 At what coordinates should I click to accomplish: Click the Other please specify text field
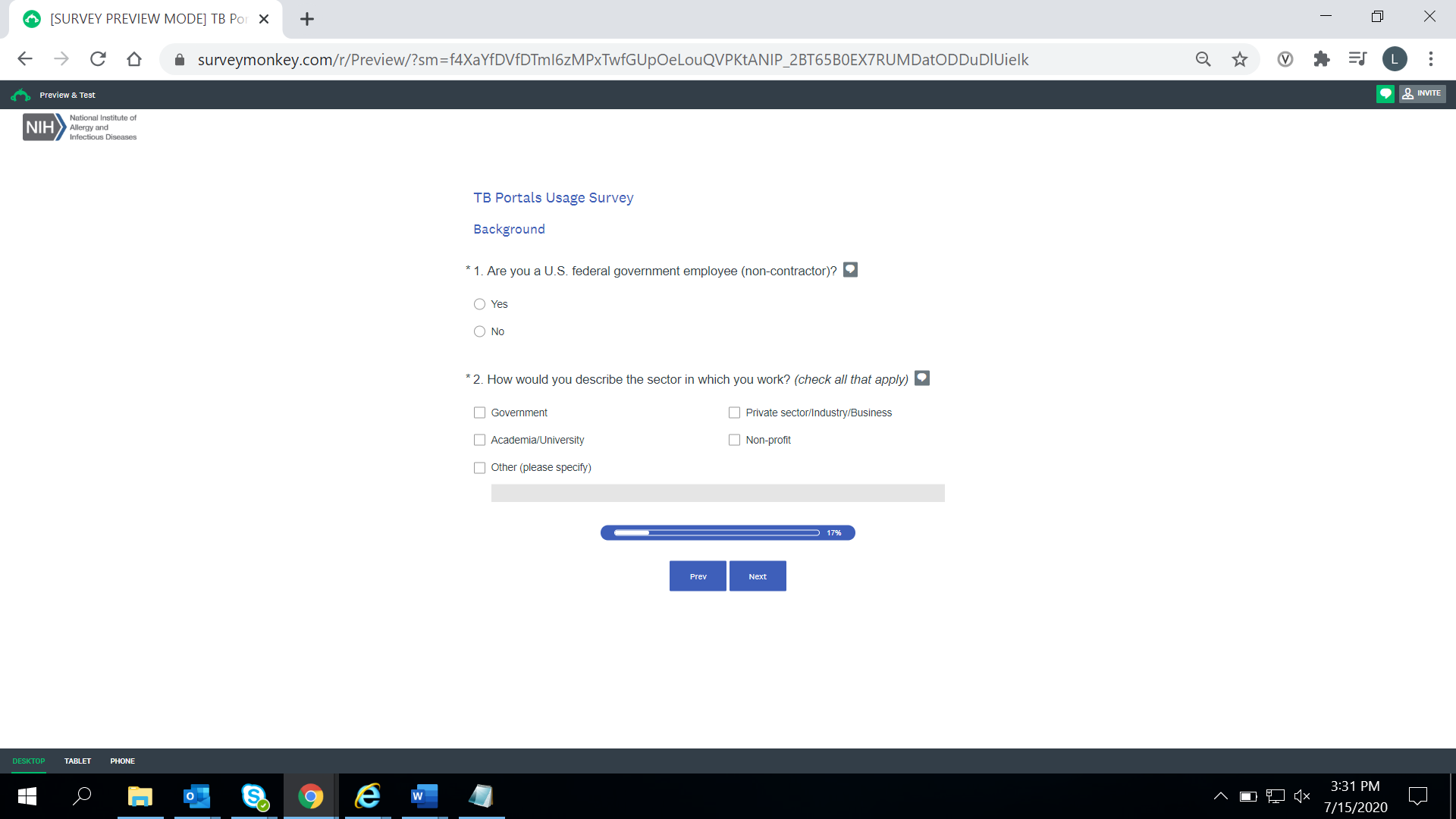(x=717, y=494)
